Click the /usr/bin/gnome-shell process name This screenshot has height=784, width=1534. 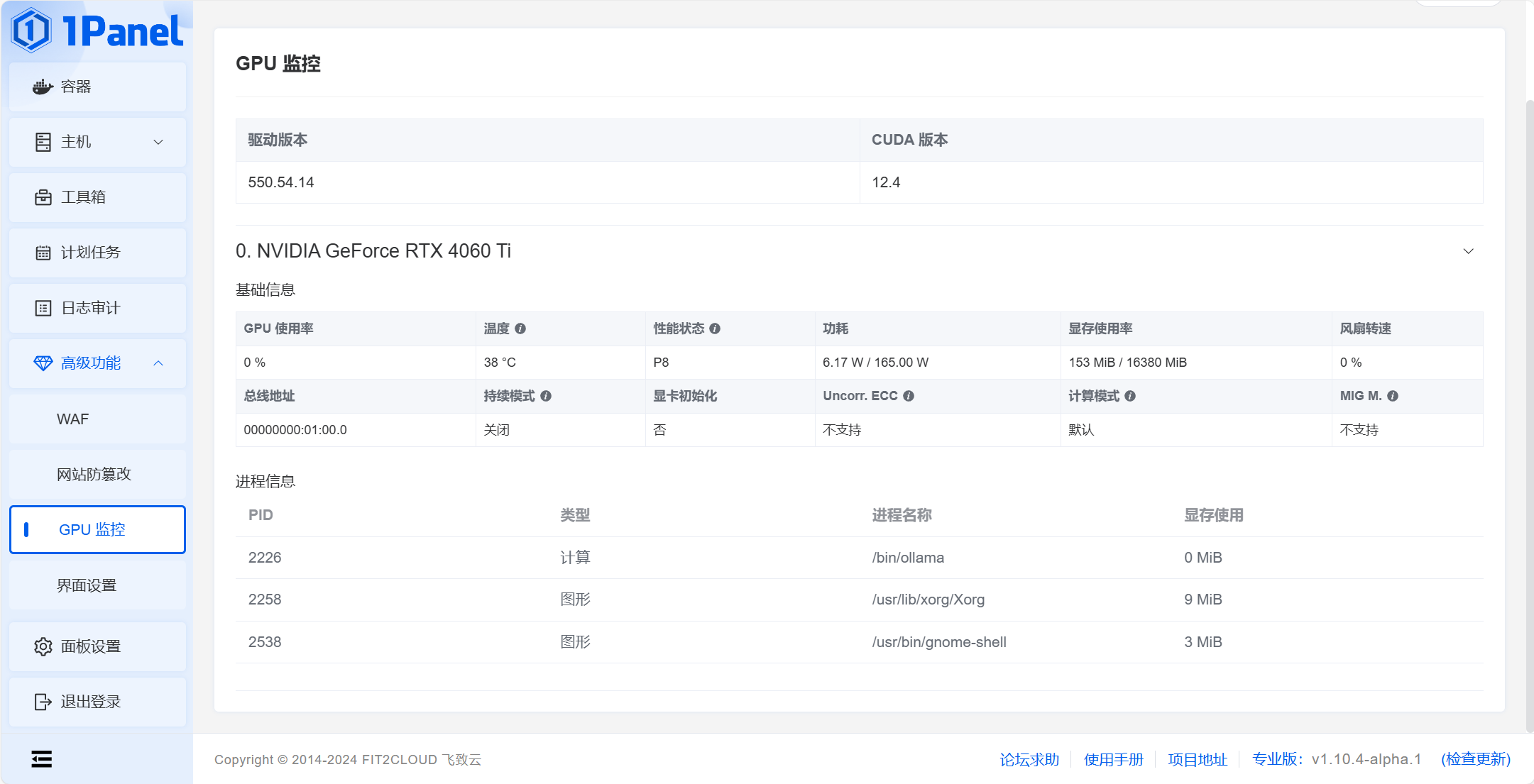pyautogui.click(x=939, y=642)
